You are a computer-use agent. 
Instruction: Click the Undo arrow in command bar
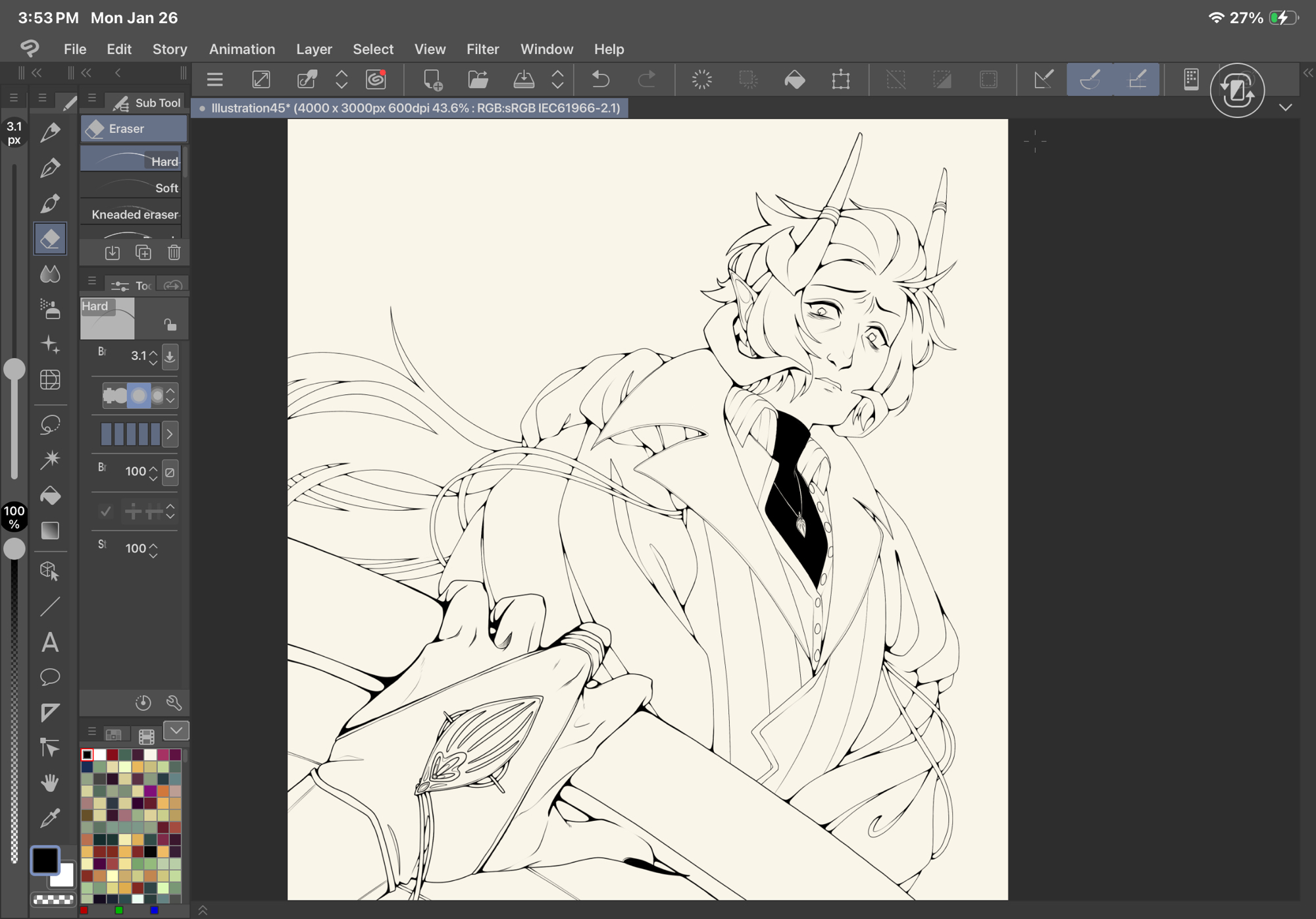coord(600,80)
